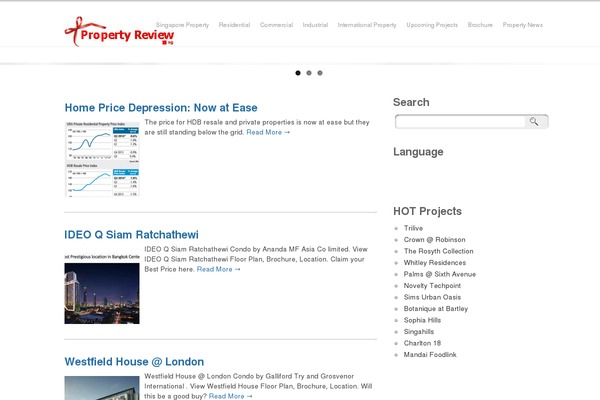Read More on Home Price Depression

268,132
